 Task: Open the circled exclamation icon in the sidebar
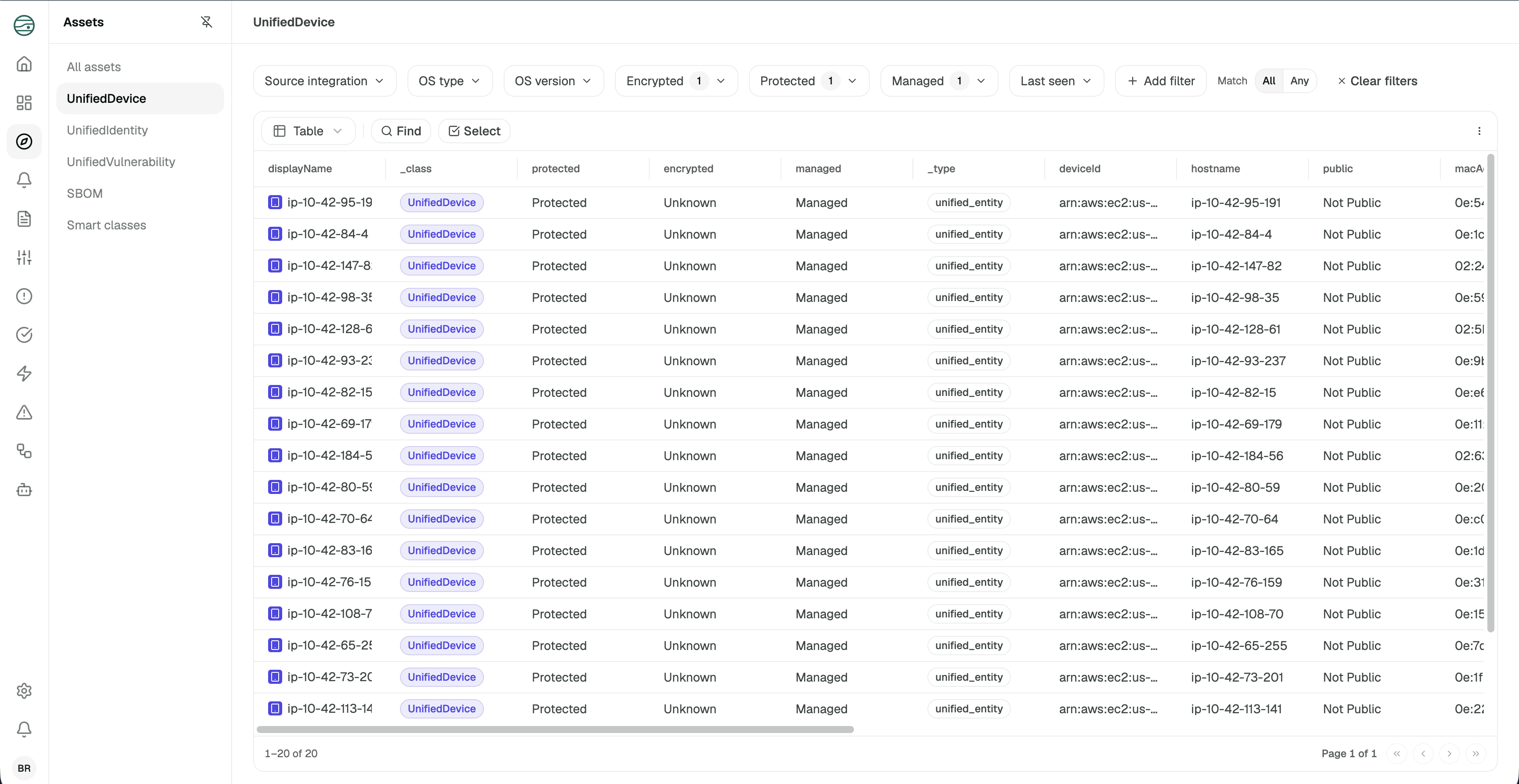24,296
